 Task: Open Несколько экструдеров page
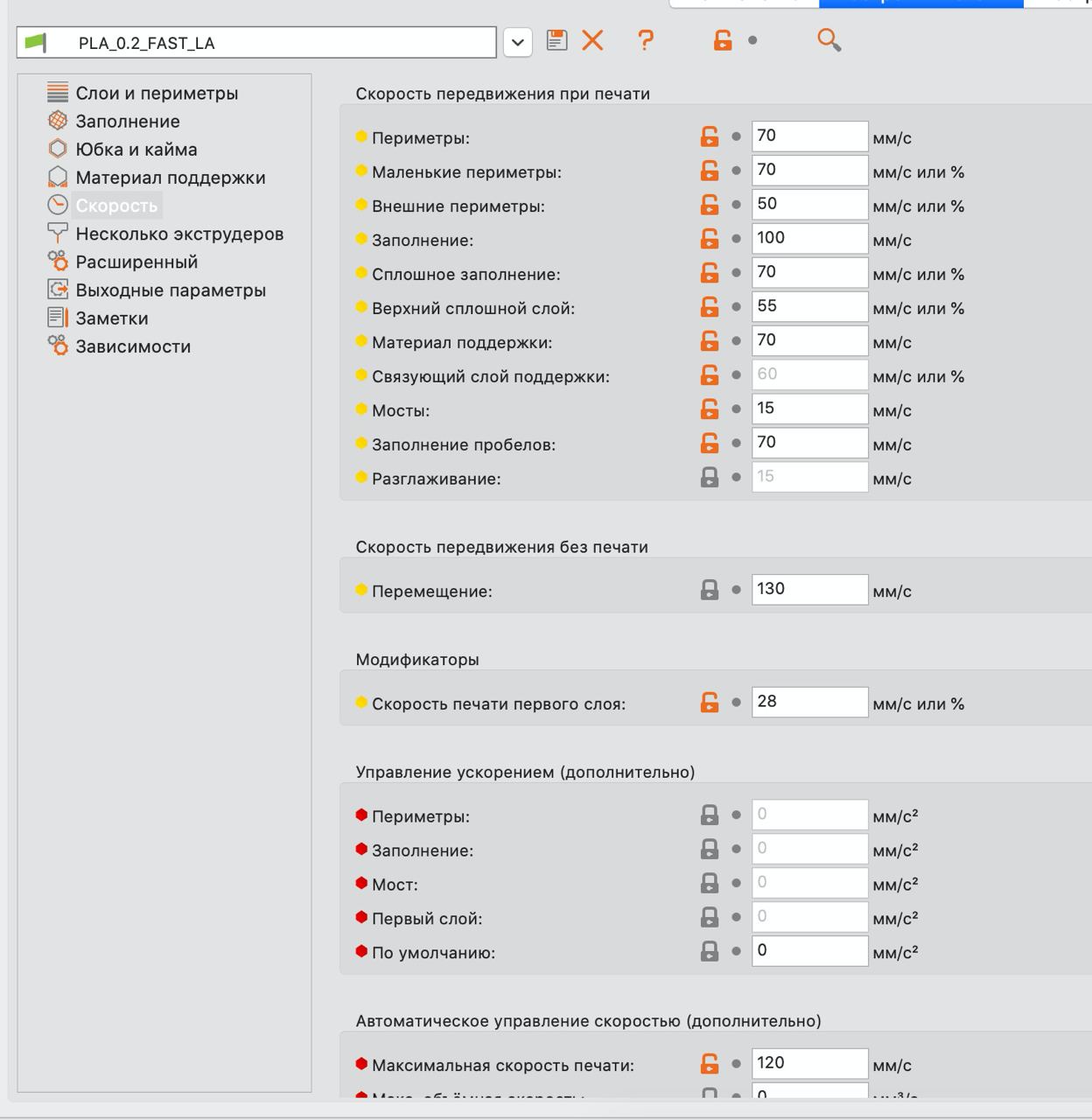tap(179, 234)
